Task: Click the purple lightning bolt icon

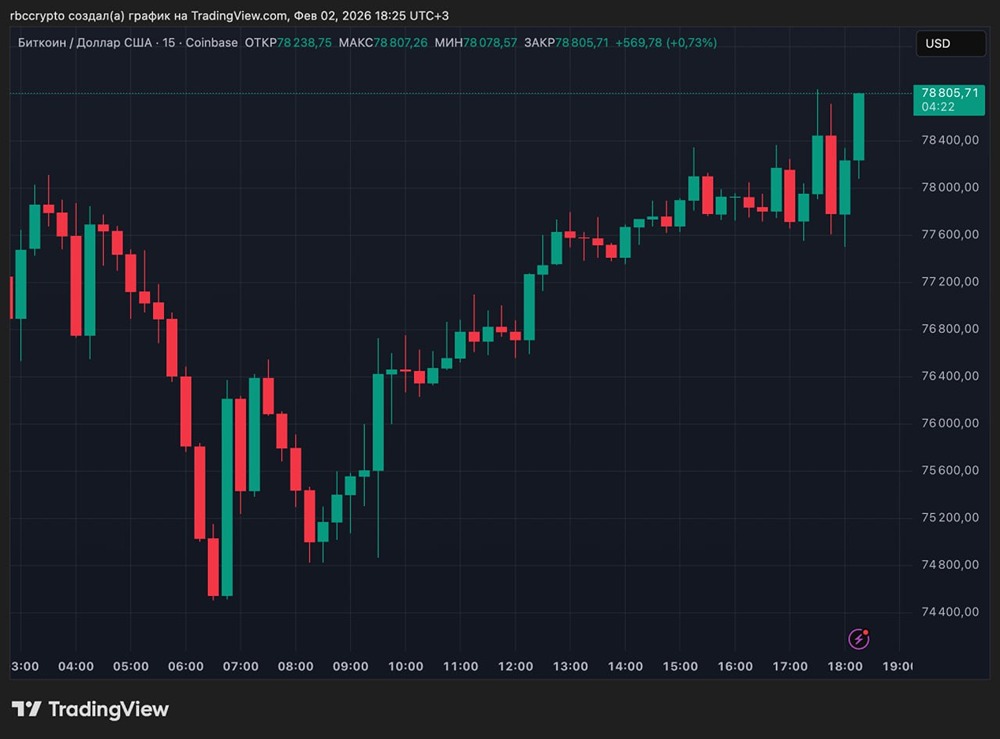Action: coord(858,638)
